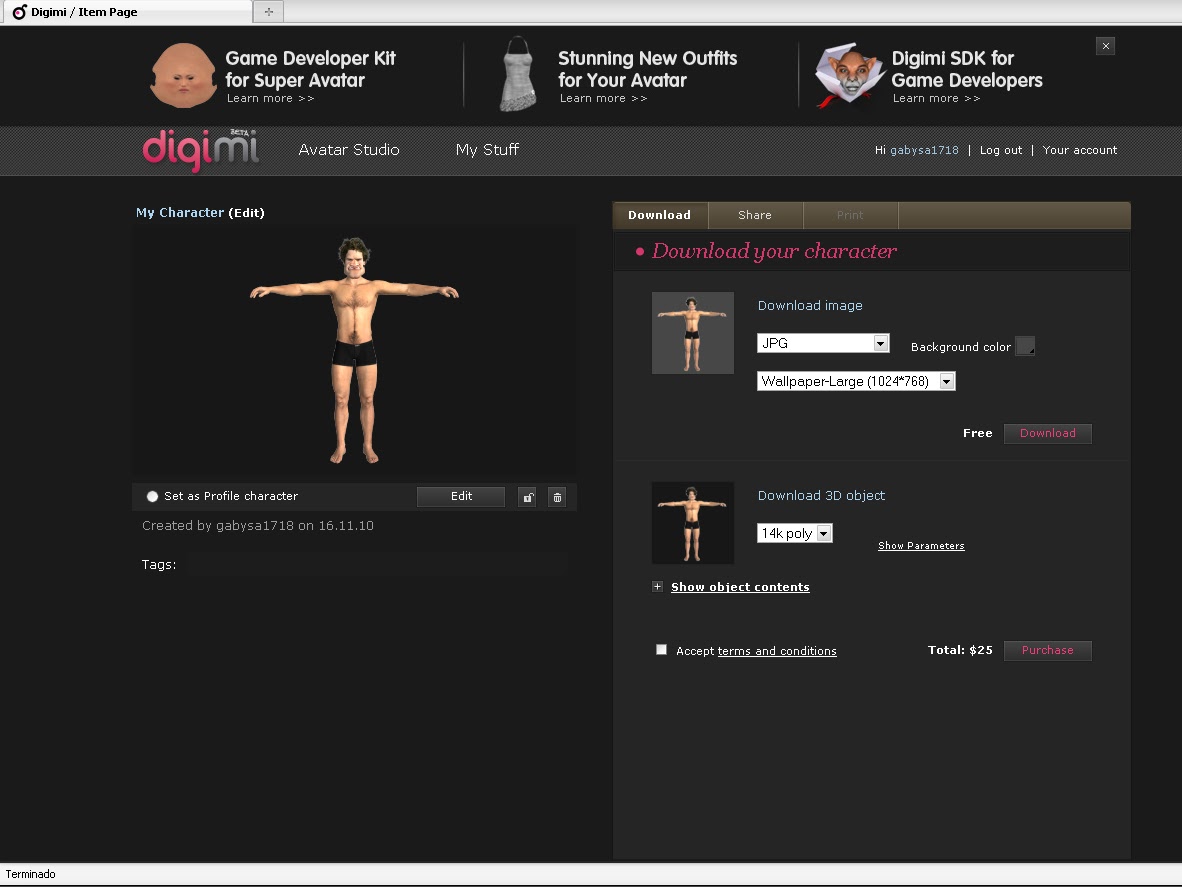Open Avatar Studio menu

point(349,150)
